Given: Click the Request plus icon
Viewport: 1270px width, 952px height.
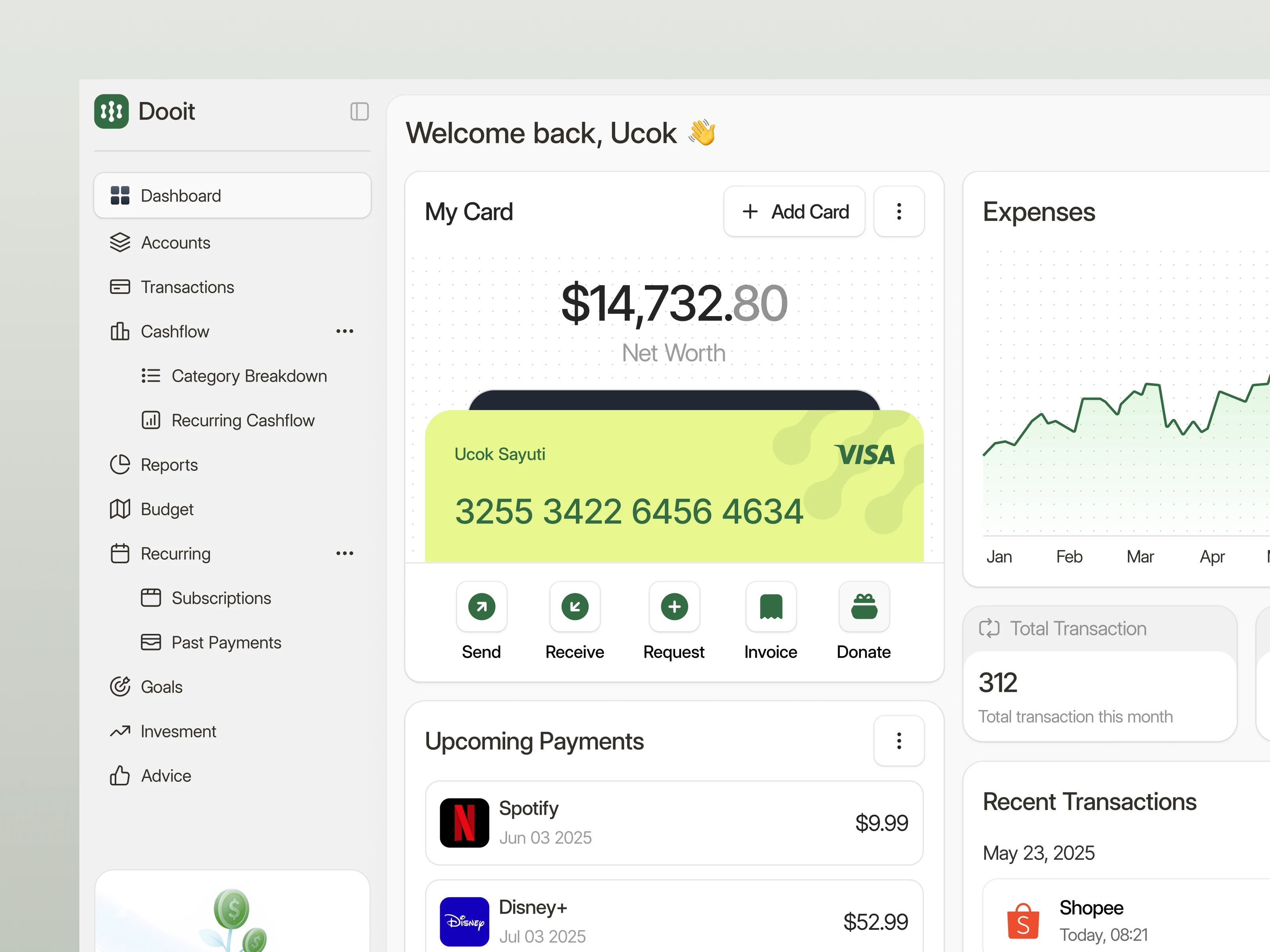Looking at the screenshot, I should pyautogui.click(x=675, y=607).
